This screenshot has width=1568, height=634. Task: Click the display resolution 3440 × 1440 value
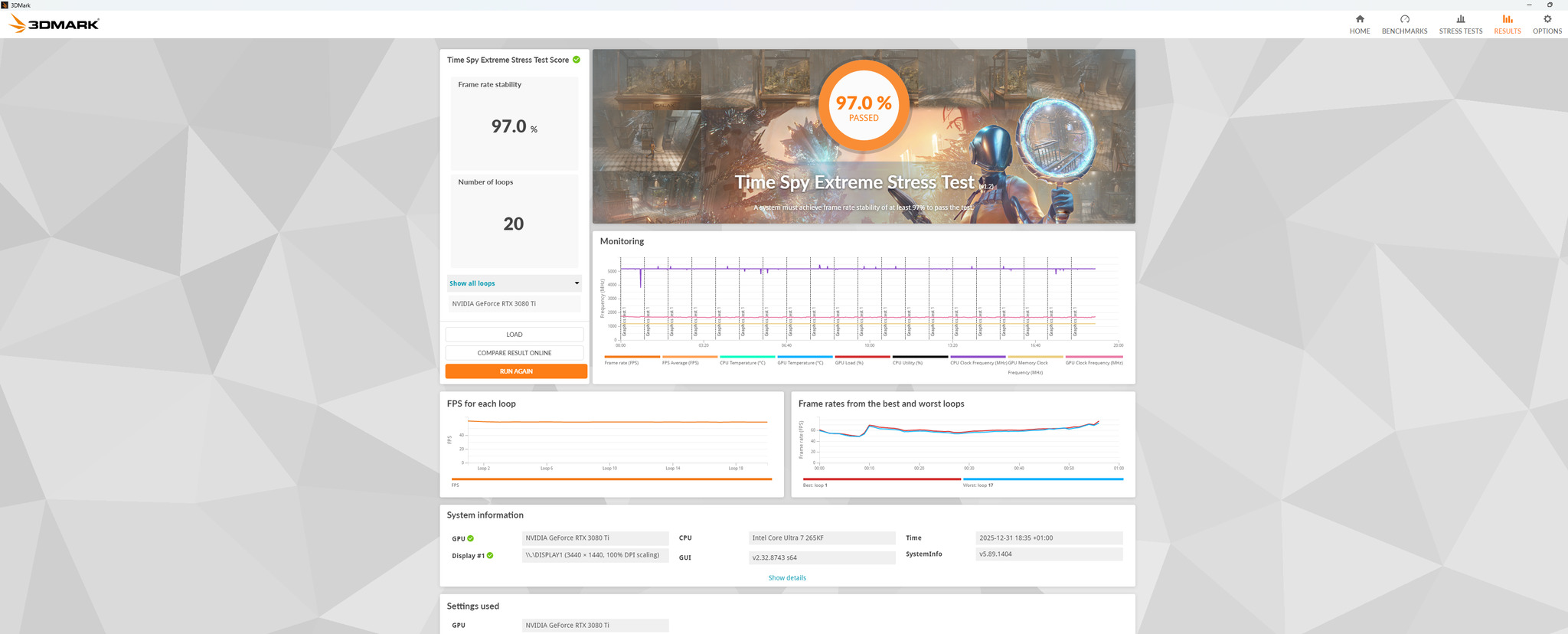coord(595,555)
